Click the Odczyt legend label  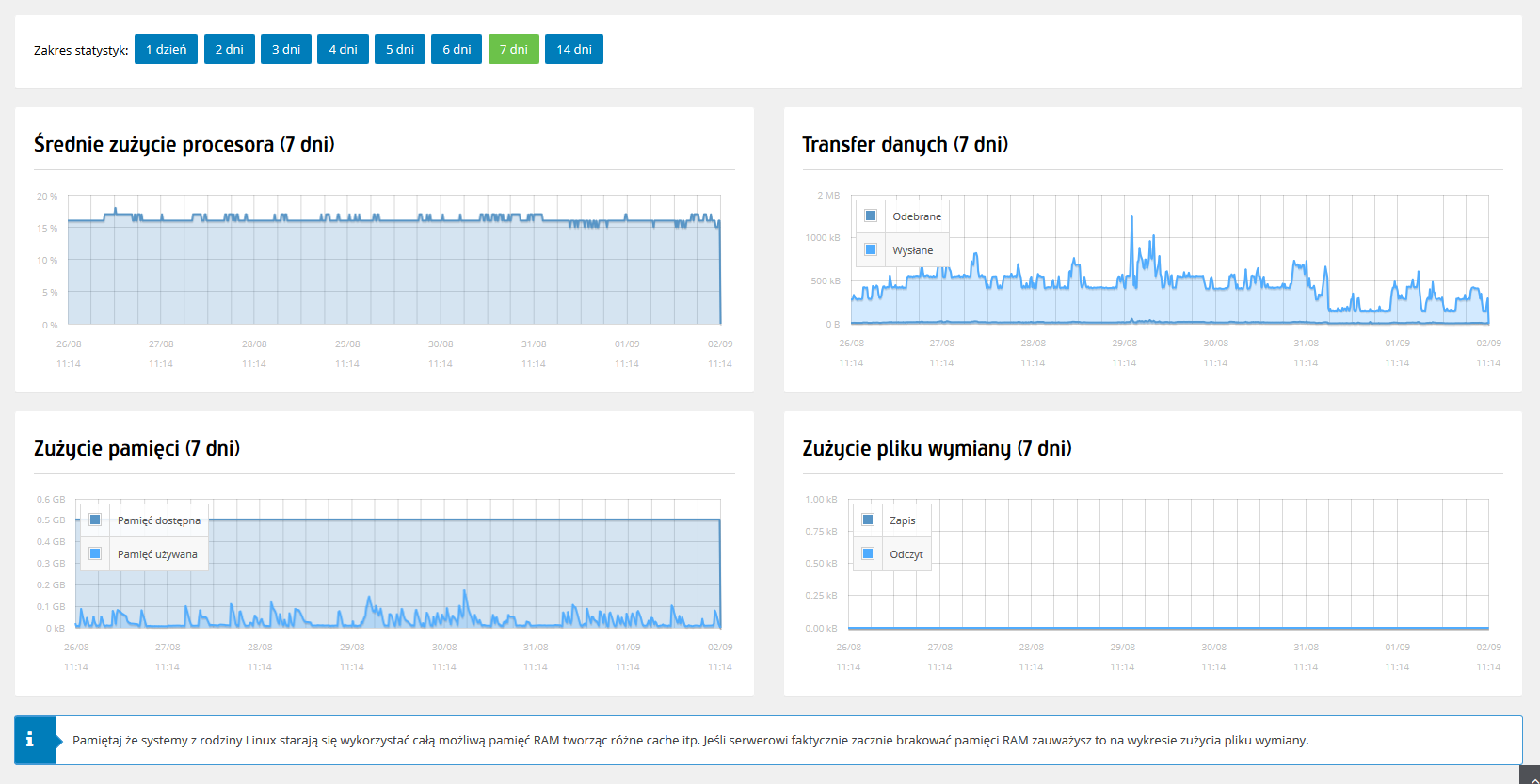coord(906,554)
